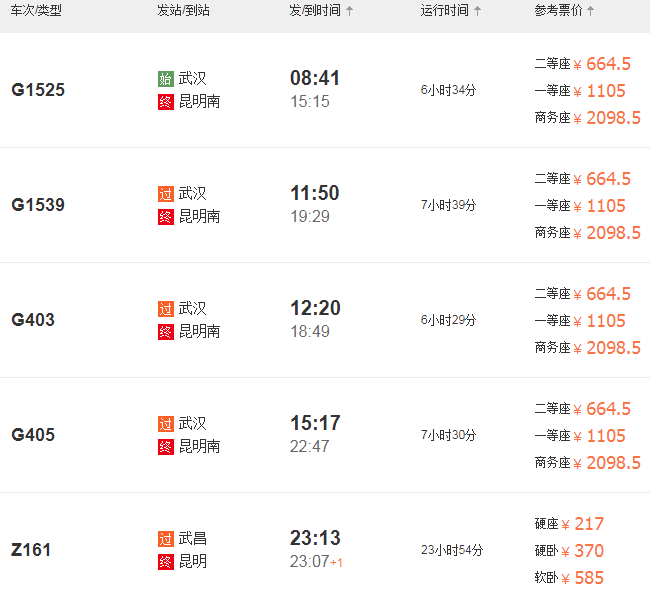Click the +1 next-day marker on Z161
Image resolution: width=650 pixels, height=596 pixels.
pyautogui.click(x=338, y=562)
